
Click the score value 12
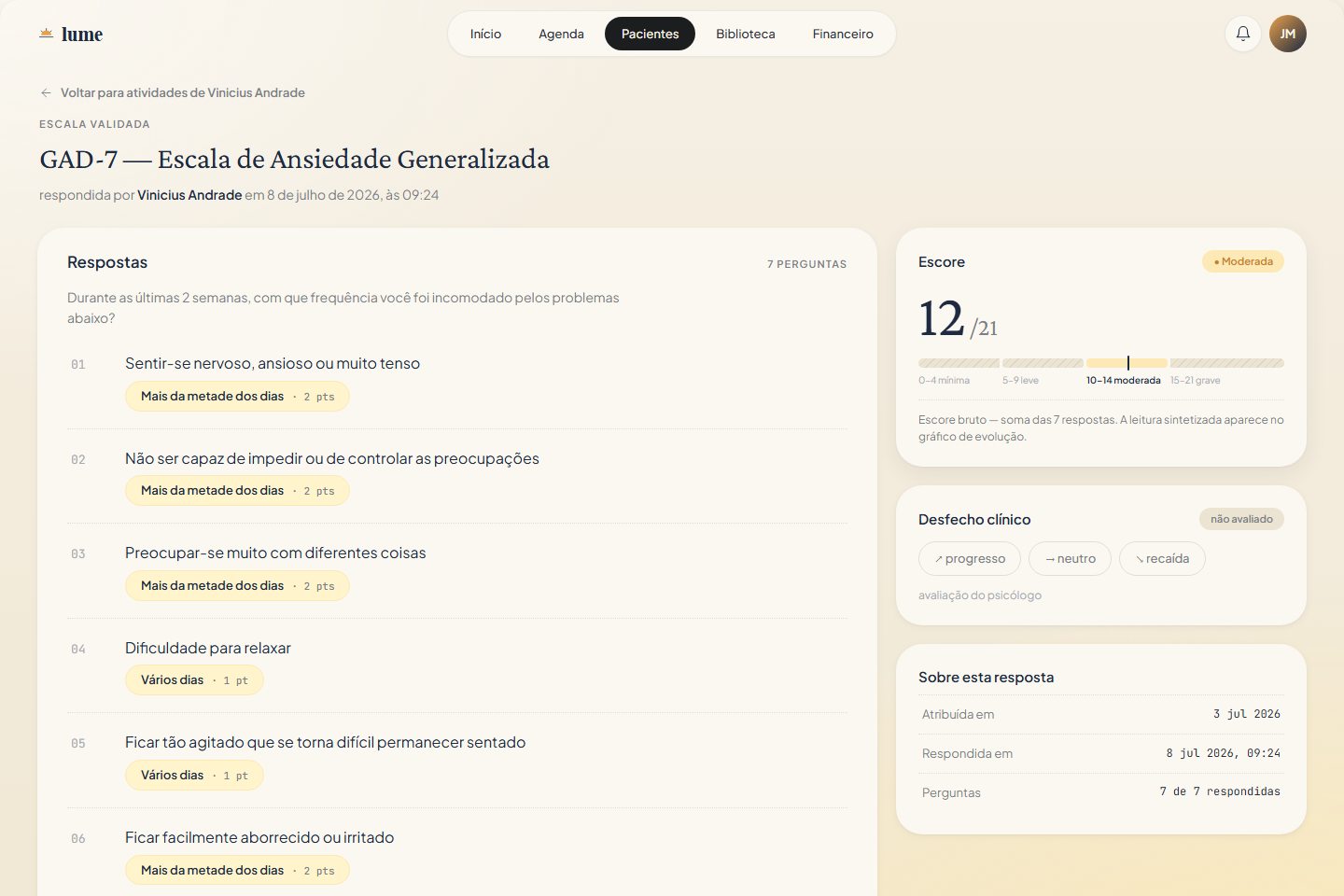(x=941, y=318)
